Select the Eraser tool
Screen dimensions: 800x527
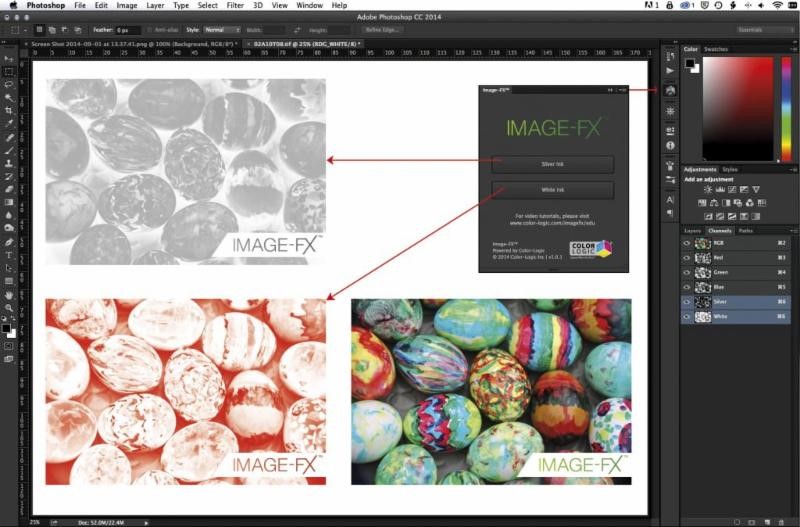[x=9, y=189]
